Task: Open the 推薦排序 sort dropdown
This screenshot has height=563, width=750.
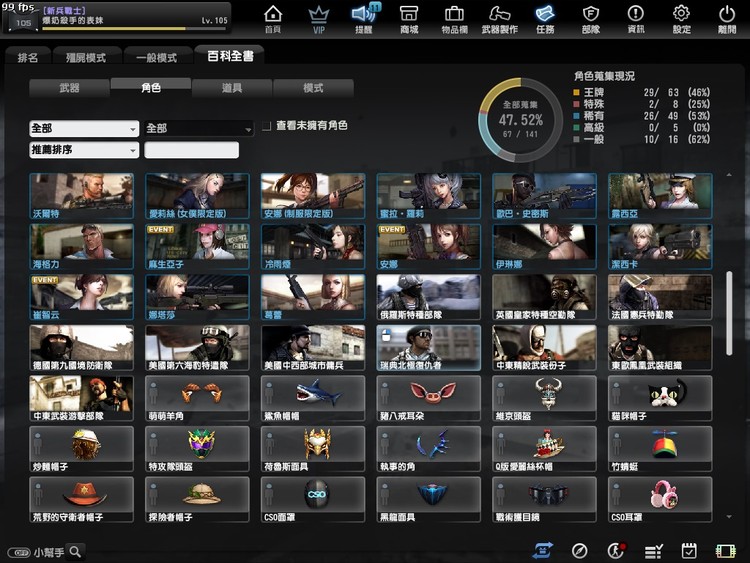Action: pyautogui.click(x=84, y=150)
